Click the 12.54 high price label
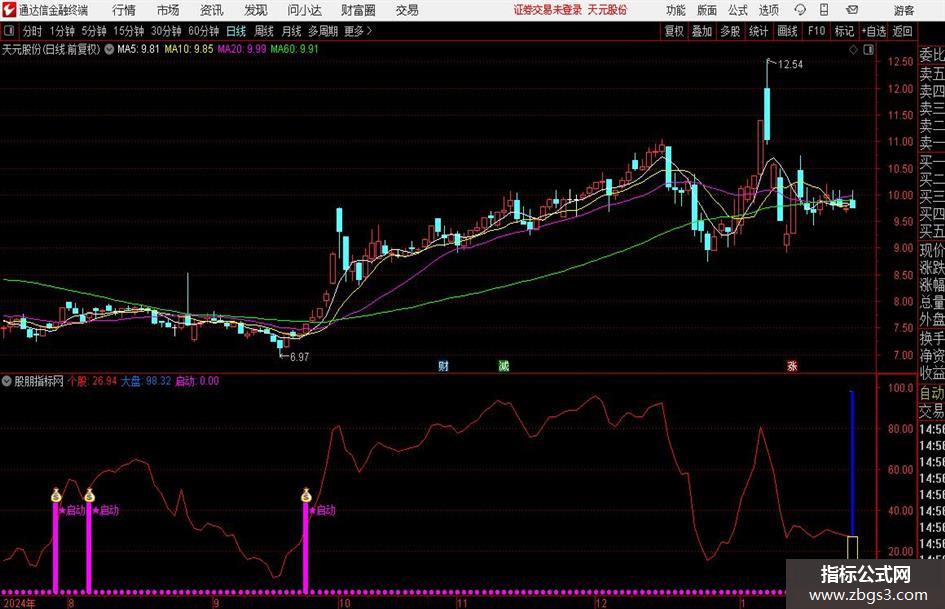The image size is (945, 609). click(790, 65)
